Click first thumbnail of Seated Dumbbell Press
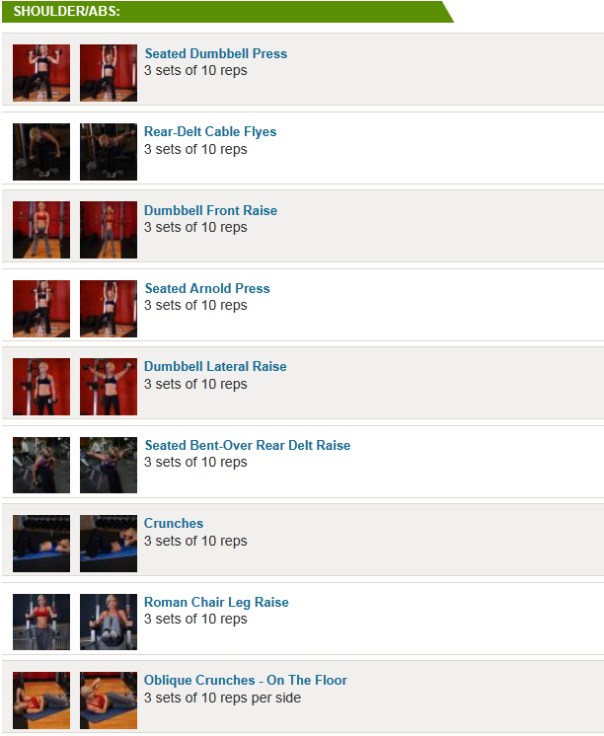The image size is (604, 736). click(41, 72)
